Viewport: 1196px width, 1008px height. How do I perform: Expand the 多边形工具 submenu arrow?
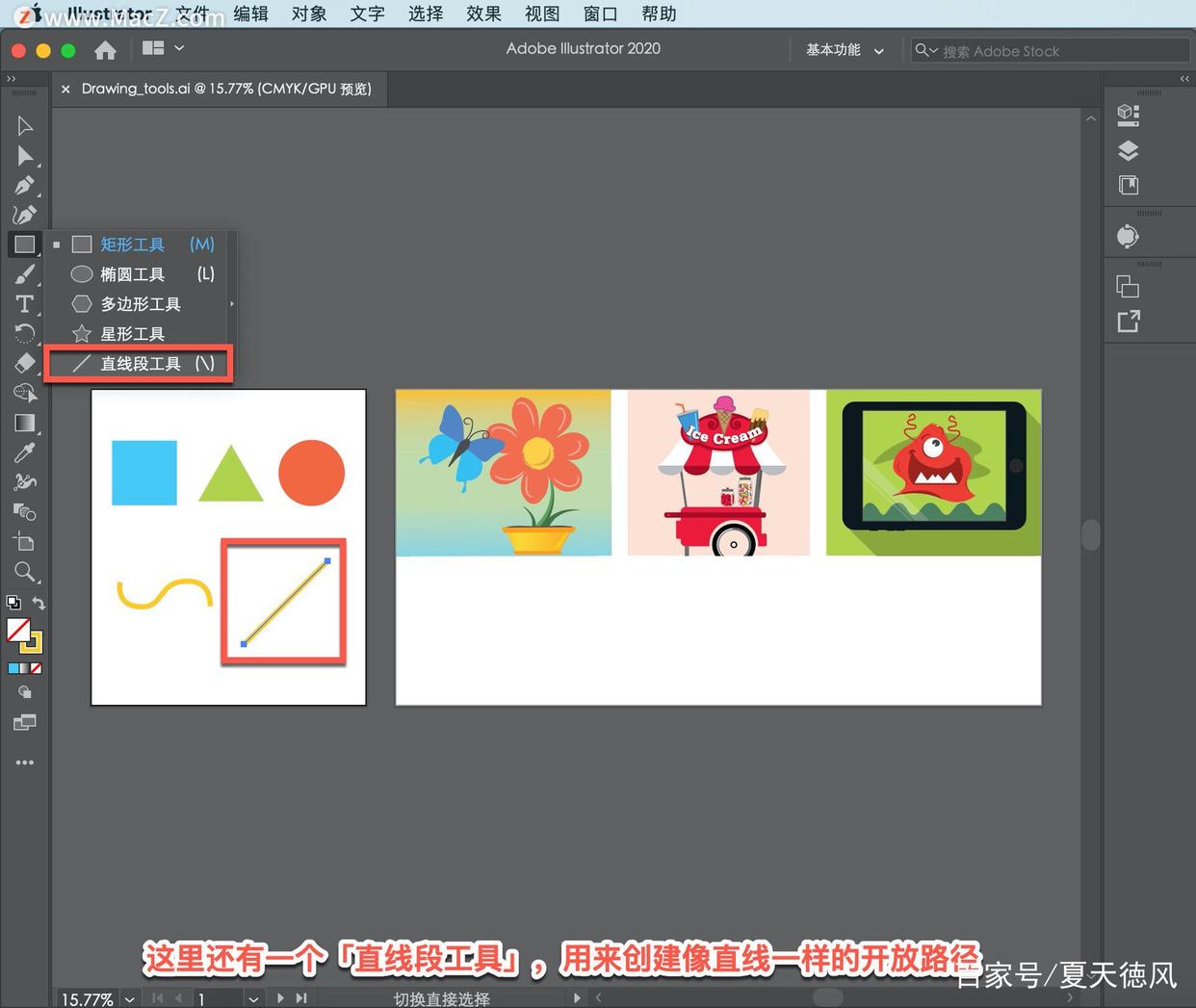(232, 304)
